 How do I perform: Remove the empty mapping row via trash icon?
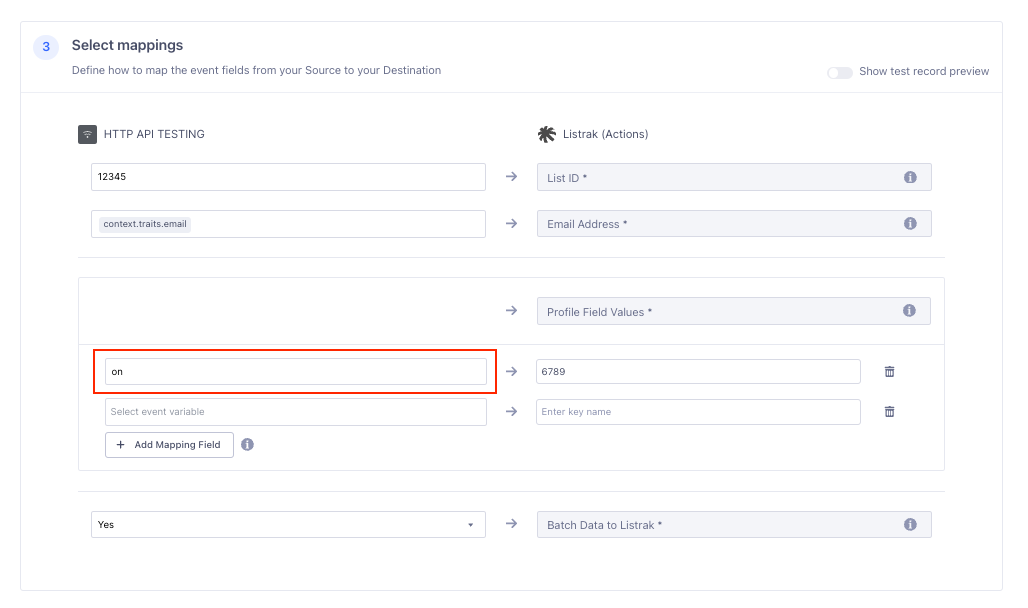click(x=889, y=411)
